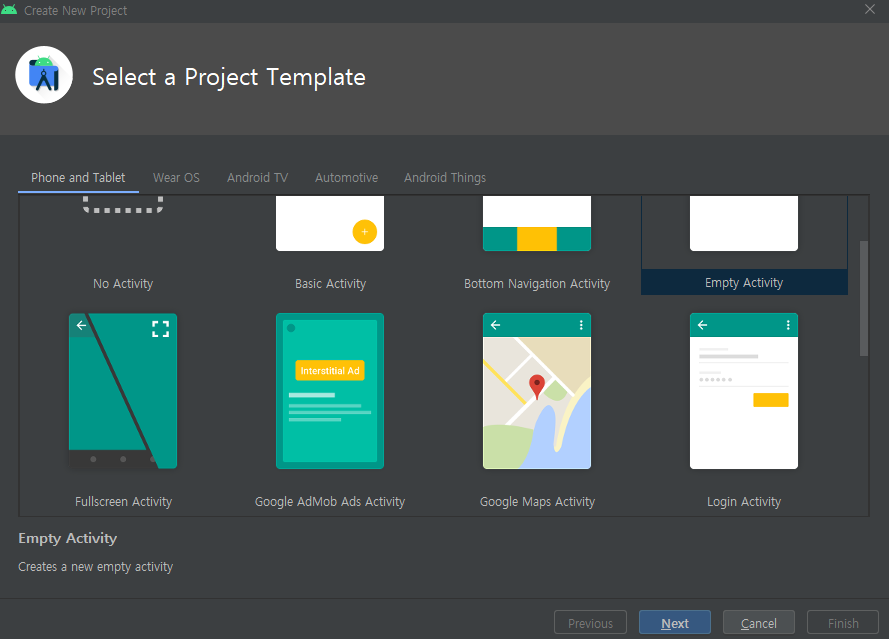Click back arrow in Google Maps thumbnail
The height and width of the screenshot is (639, 889).
click(496, 325)
